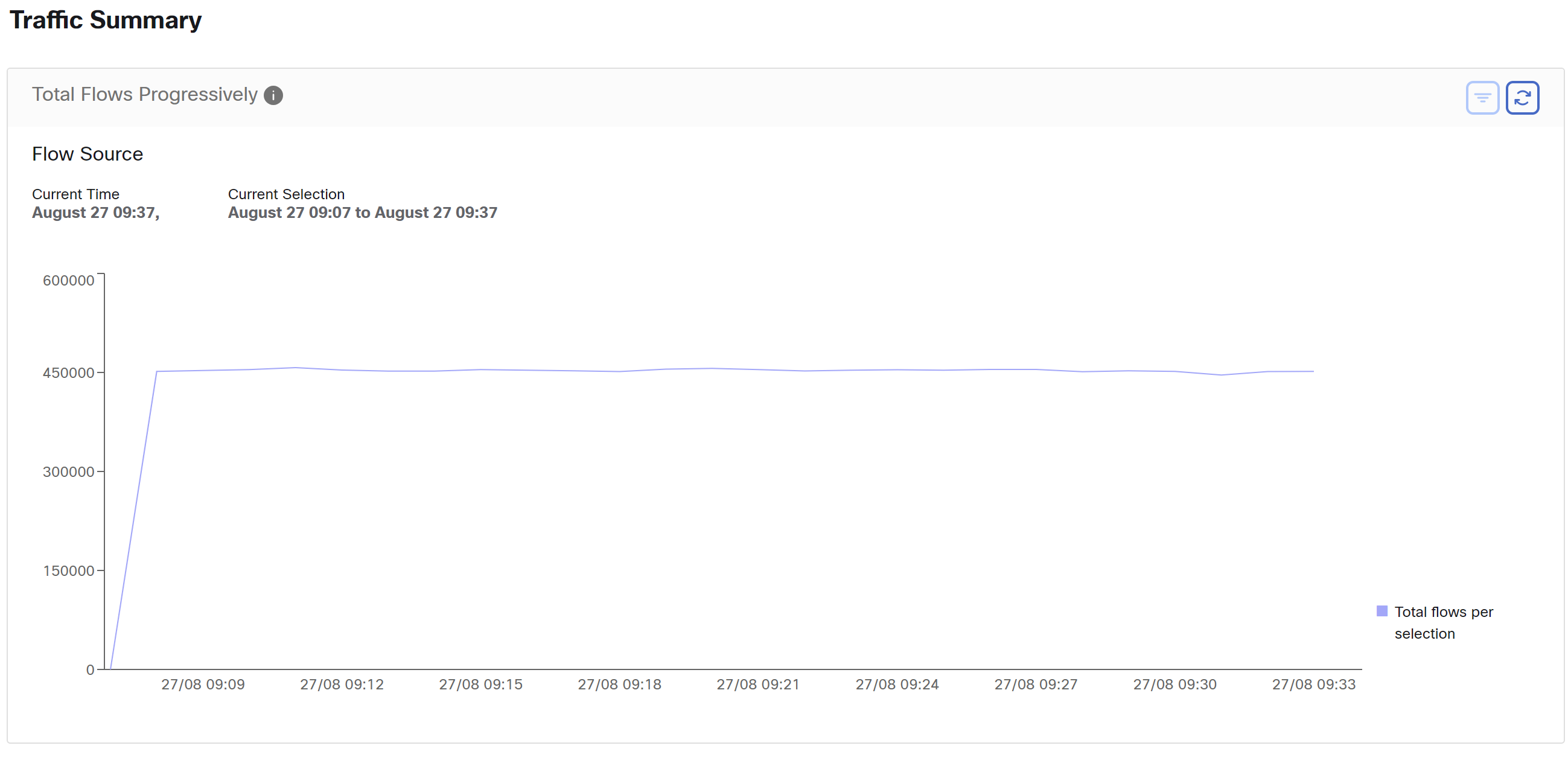
Task: Click the Total Flows Progressively title
Action: tap(145, 94)
